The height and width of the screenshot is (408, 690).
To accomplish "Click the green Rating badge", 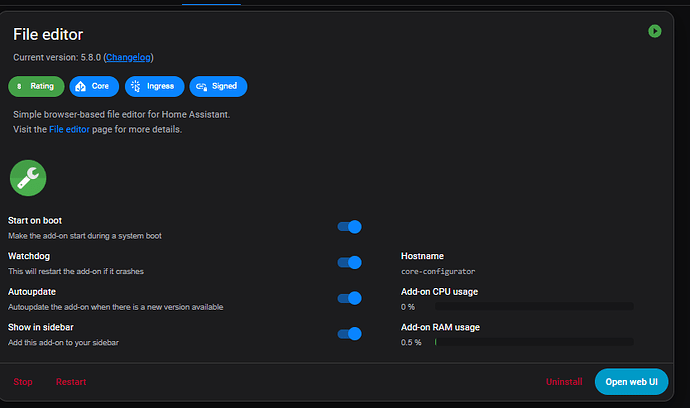I will [x=36, y=87].
